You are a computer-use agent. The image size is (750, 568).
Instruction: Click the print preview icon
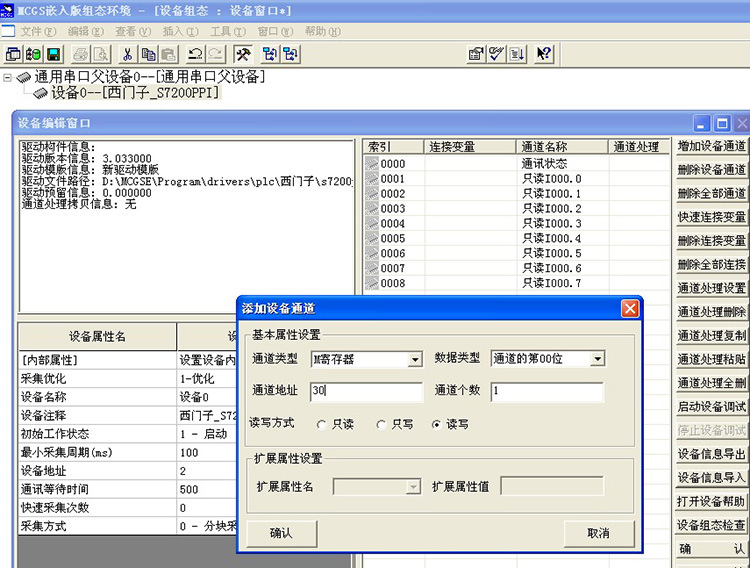pos(101,54)
